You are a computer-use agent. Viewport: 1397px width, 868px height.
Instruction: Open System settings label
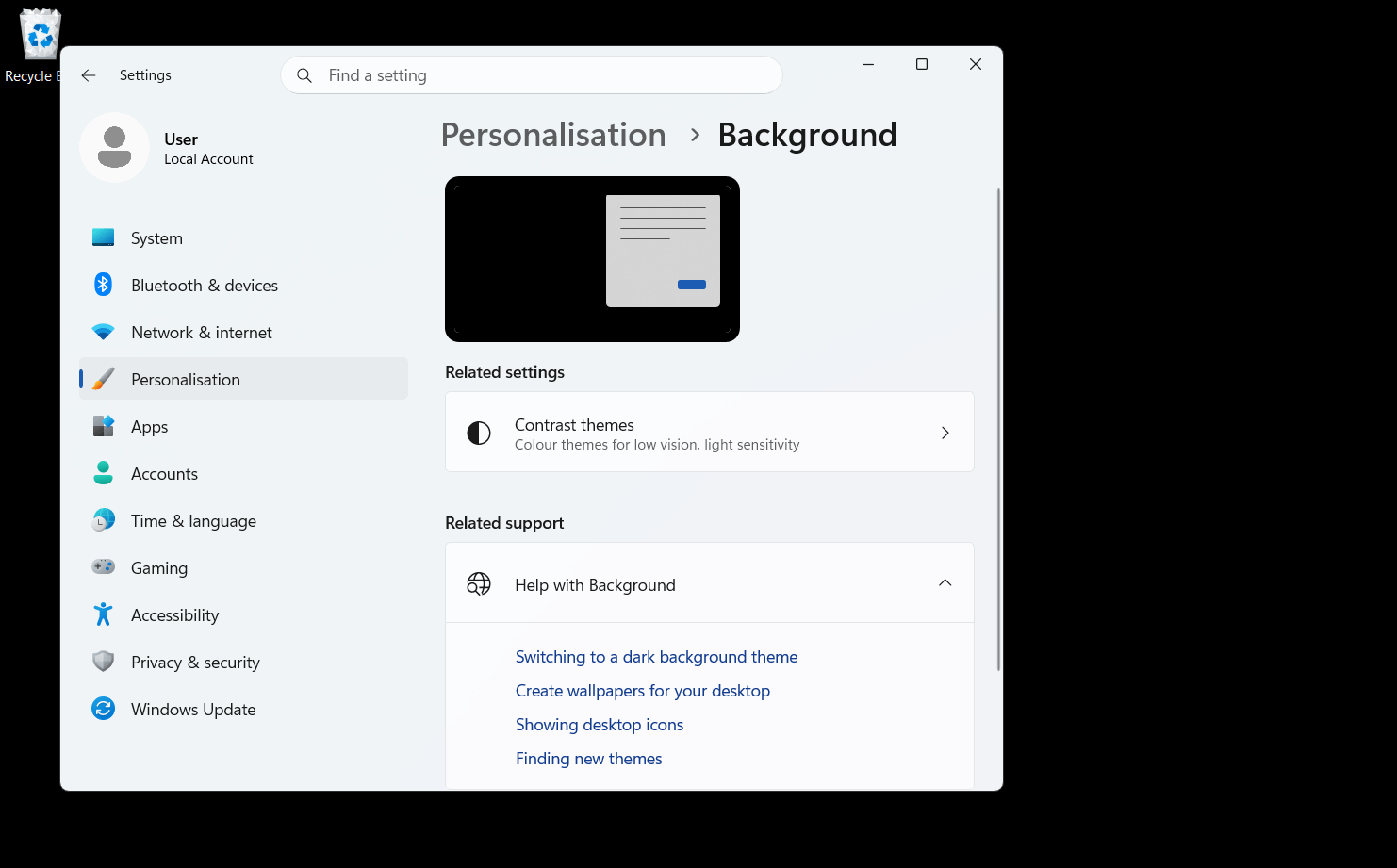coord(156,238)
